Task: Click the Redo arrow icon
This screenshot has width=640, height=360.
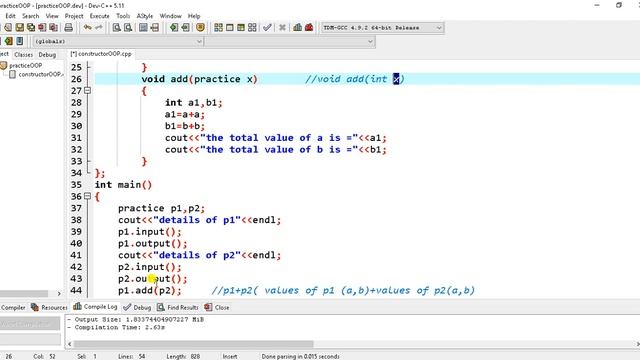Action: [99, 27]
